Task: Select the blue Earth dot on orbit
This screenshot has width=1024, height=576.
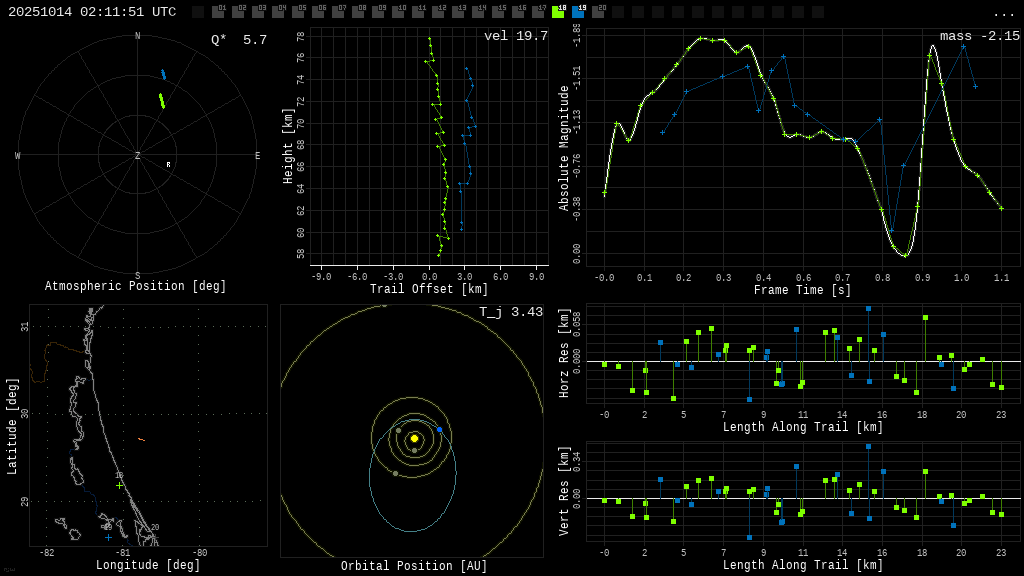Action: [x=439, y=429]
